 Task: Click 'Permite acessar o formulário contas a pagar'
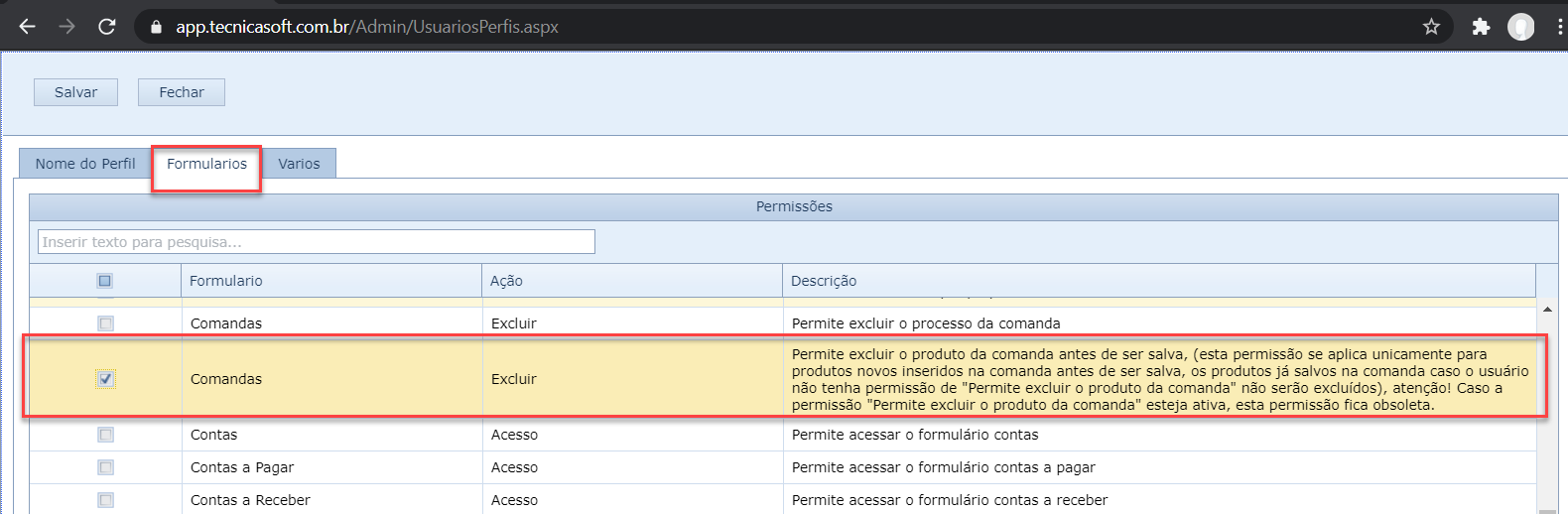pyautogui.click(x=944, y=467)
